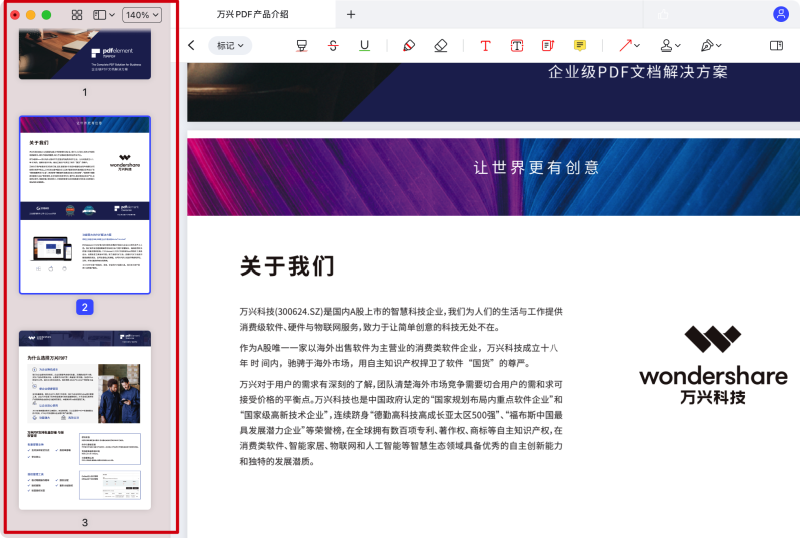Toggle the right properties panel icon
This screenshot has height=538, width=800.
point(776,45)
